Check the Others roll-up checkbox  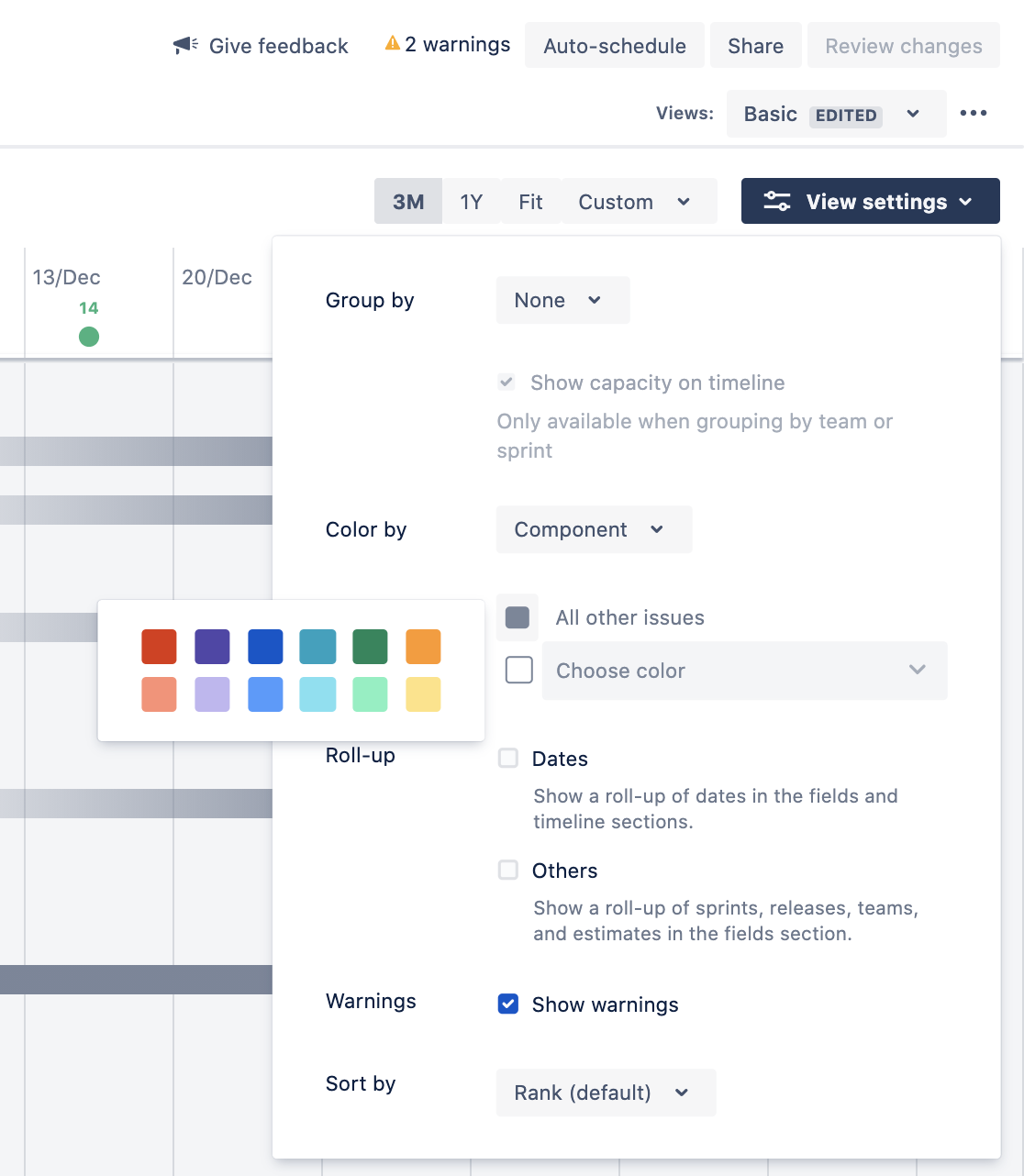coord(507,871)
